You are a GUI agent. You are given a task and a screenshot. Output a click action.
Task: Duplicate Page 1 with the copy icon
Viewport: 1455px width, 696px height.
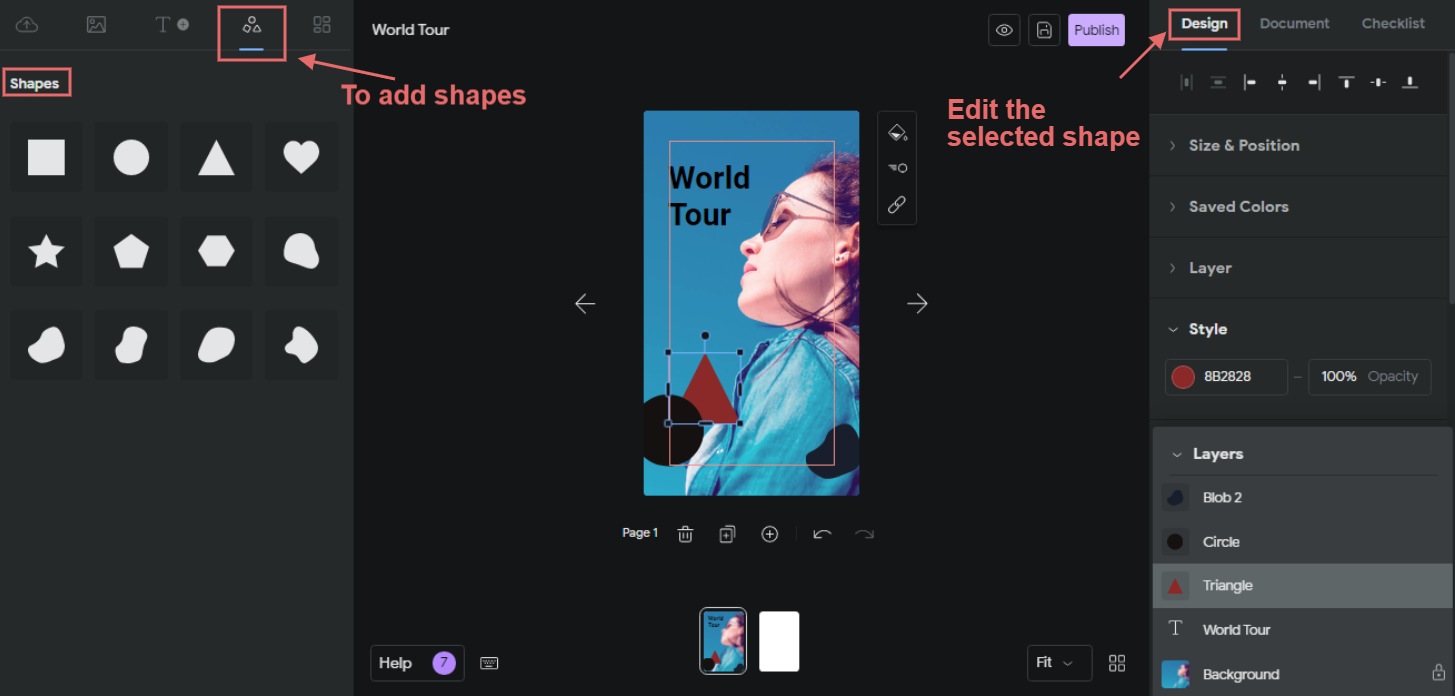coord(727,533)
